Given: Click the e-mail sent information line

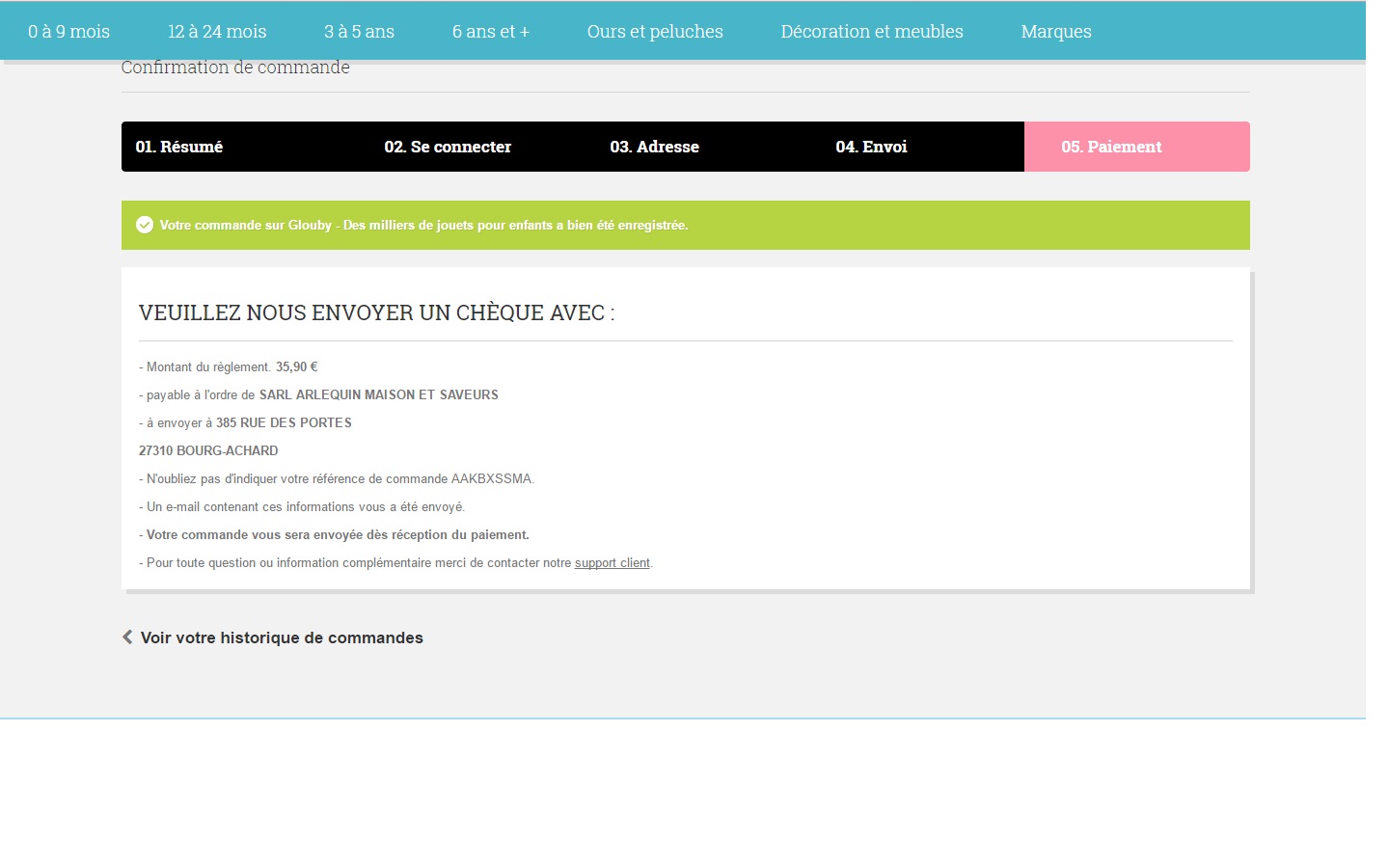Looking at the screenshot, I should click(302, 507).
